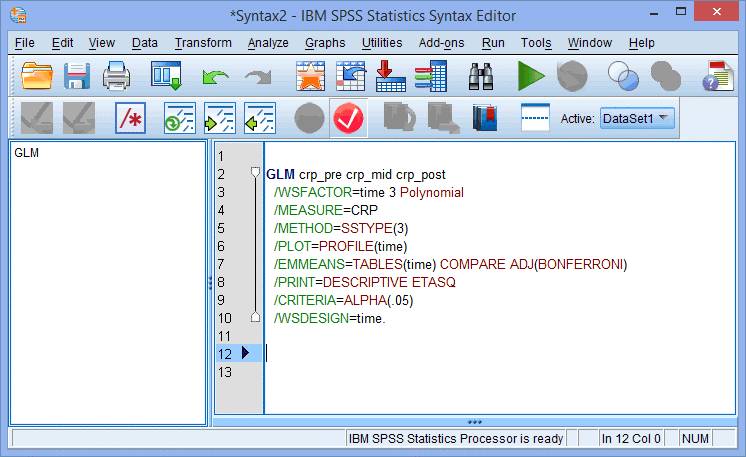Collapse the GLM command block at line 2
This screenshot has width=746, height=457.
(255, 172)
